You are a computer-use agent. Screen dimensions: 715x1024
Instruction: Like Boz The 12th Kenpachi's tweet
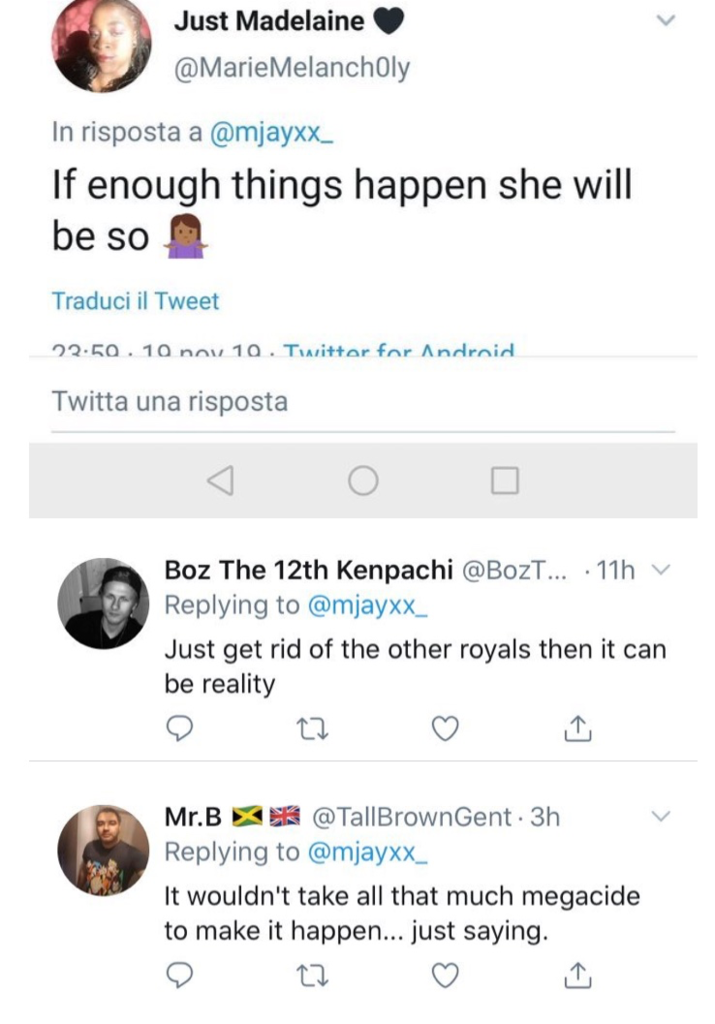(x=445, y=730)
